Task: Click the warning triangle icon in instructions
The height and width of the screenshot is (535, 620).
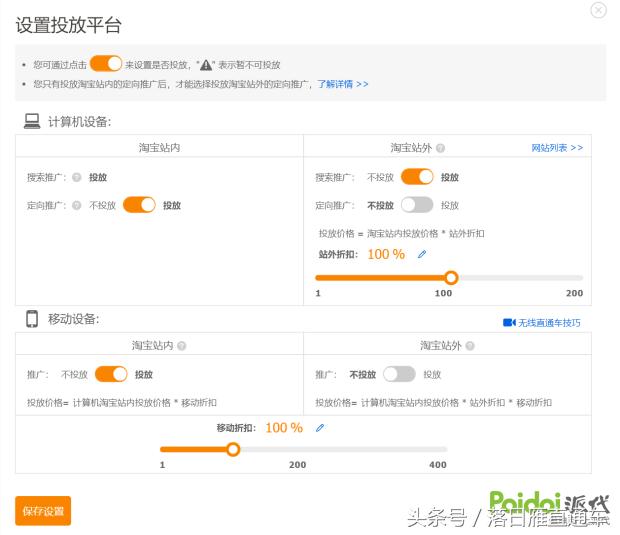Action: tap(206, 65)
